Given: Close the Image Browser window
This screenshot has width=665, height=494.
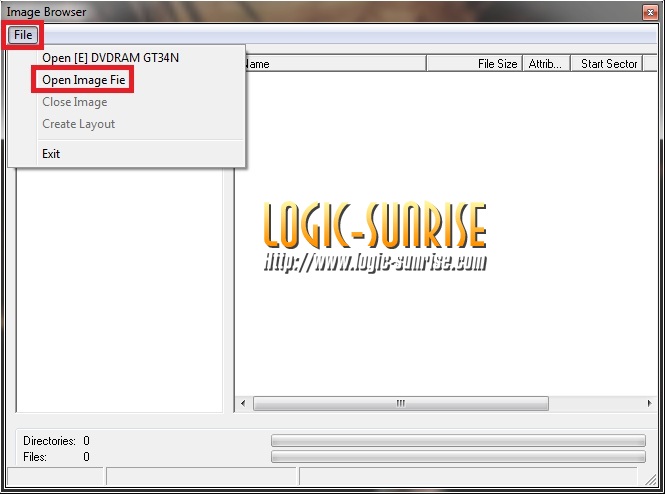Looking at the screenshot, I should click(x=650, y=12).
